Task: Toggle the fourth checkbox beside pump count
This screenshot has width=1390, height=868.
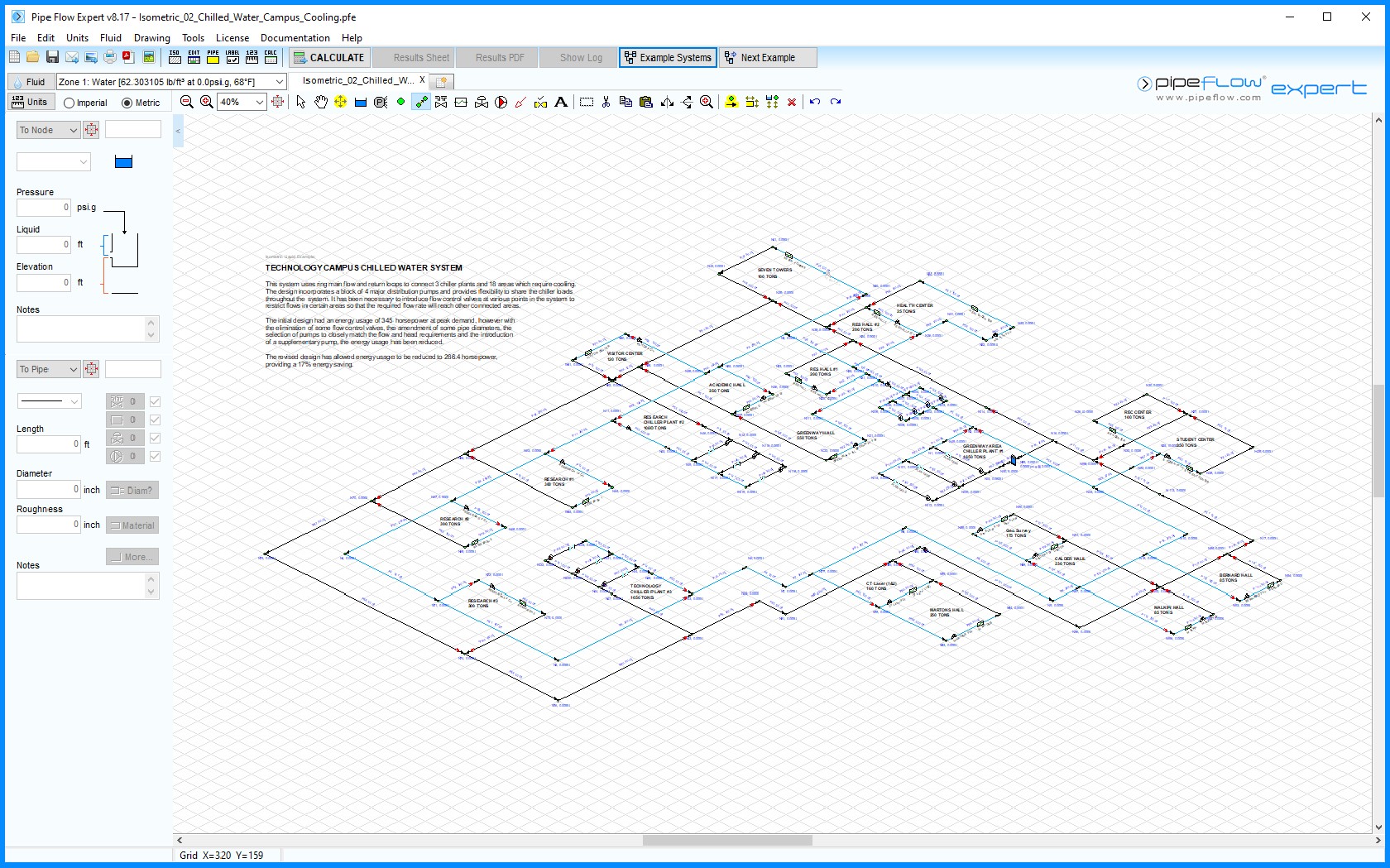Action: click(155, 456)
